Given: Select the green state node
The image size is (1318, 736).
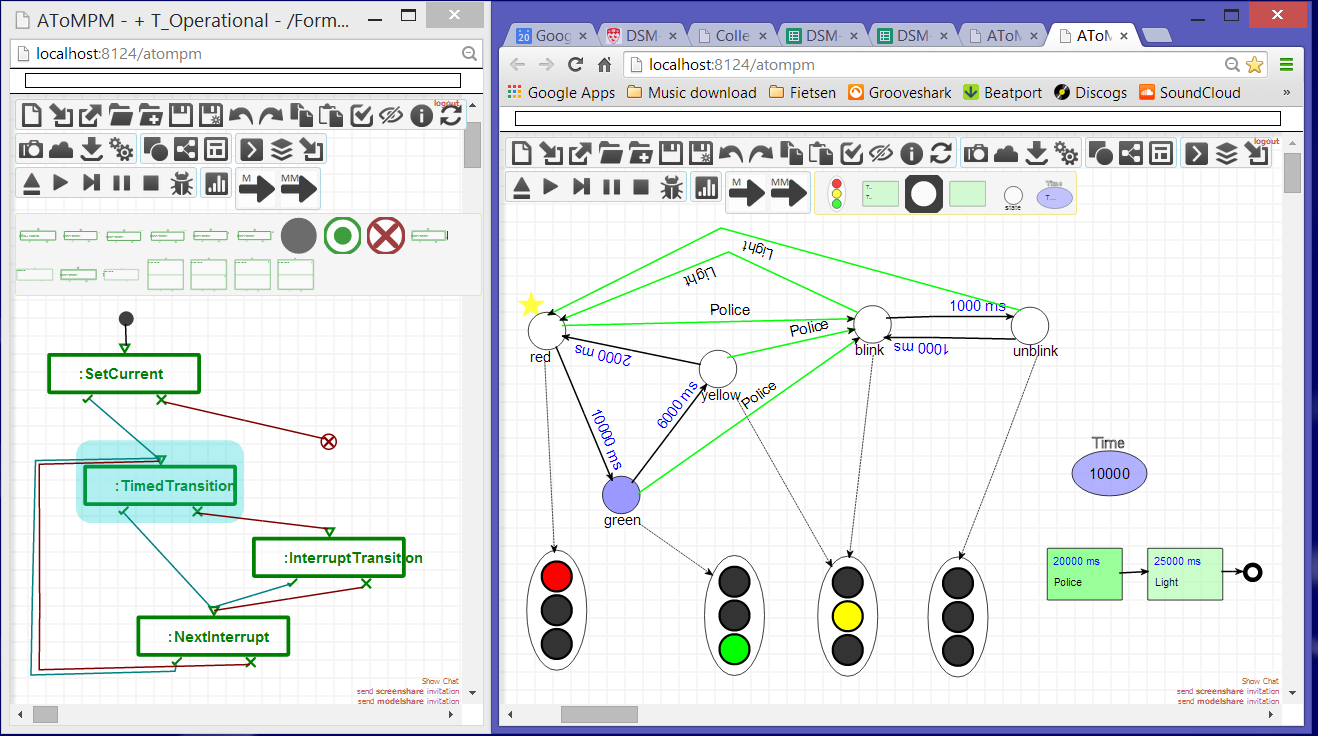Looking at the screenshot, I should (621, 494).
